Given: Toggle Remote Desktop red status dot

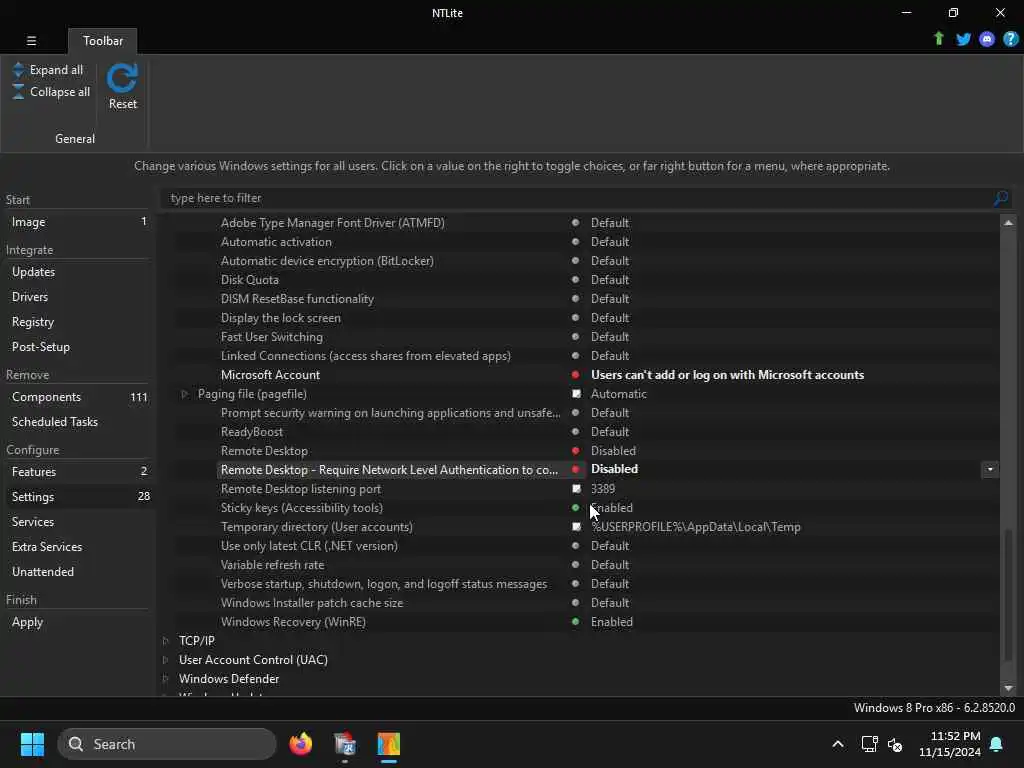Looking at the screenshot, I should (x=575, y=451).
